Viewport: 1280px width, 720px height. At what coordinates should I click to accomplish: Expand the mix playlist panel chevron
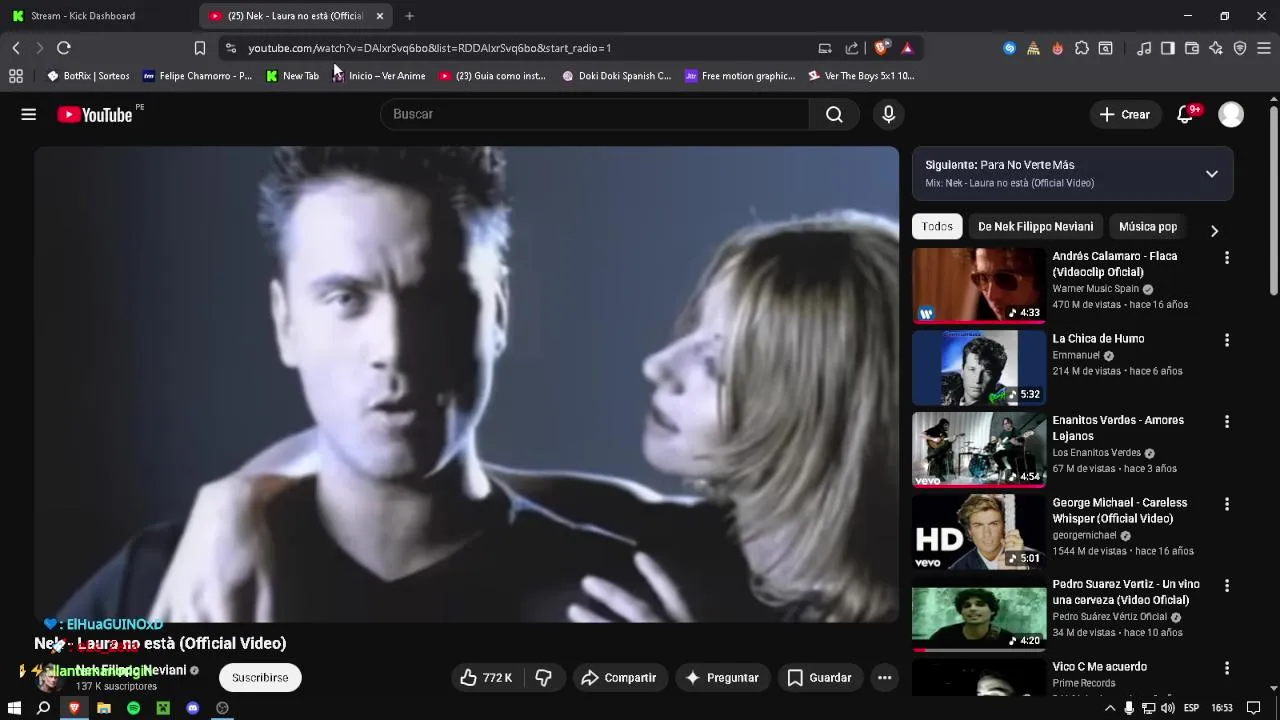[1211, 174]
